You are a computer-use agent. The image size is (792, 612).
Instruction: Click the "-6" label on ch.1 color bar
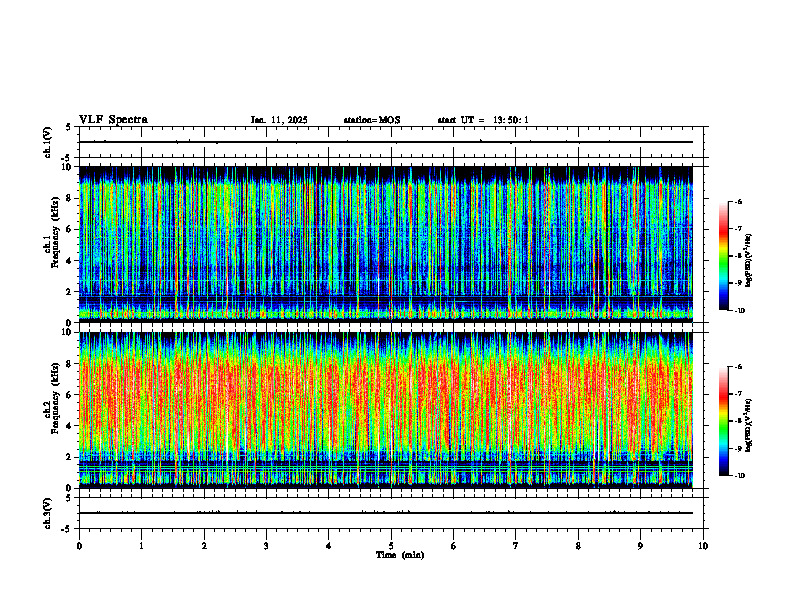(x=738, y=201)
